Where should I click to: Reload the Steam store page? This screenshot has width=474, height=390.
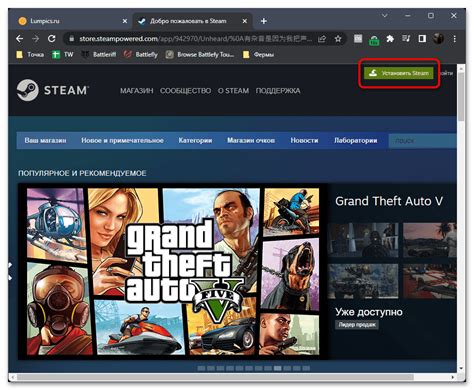click(x=51, y=39)
